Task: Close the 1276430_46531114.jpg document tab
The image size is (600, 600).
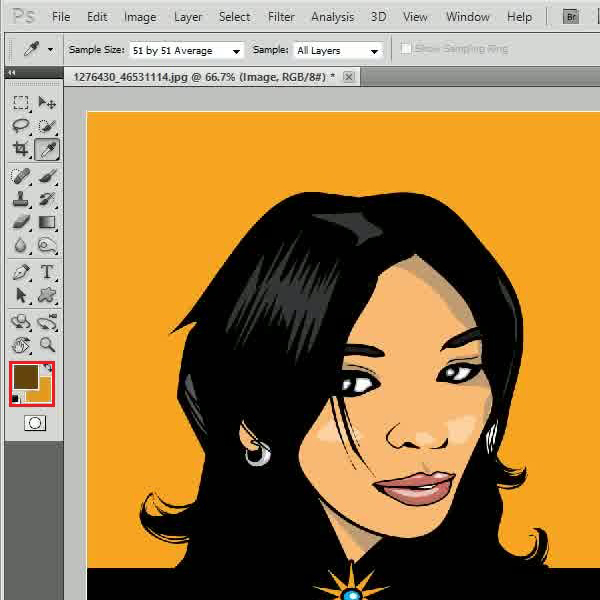Action: click(x=349, y=77)
